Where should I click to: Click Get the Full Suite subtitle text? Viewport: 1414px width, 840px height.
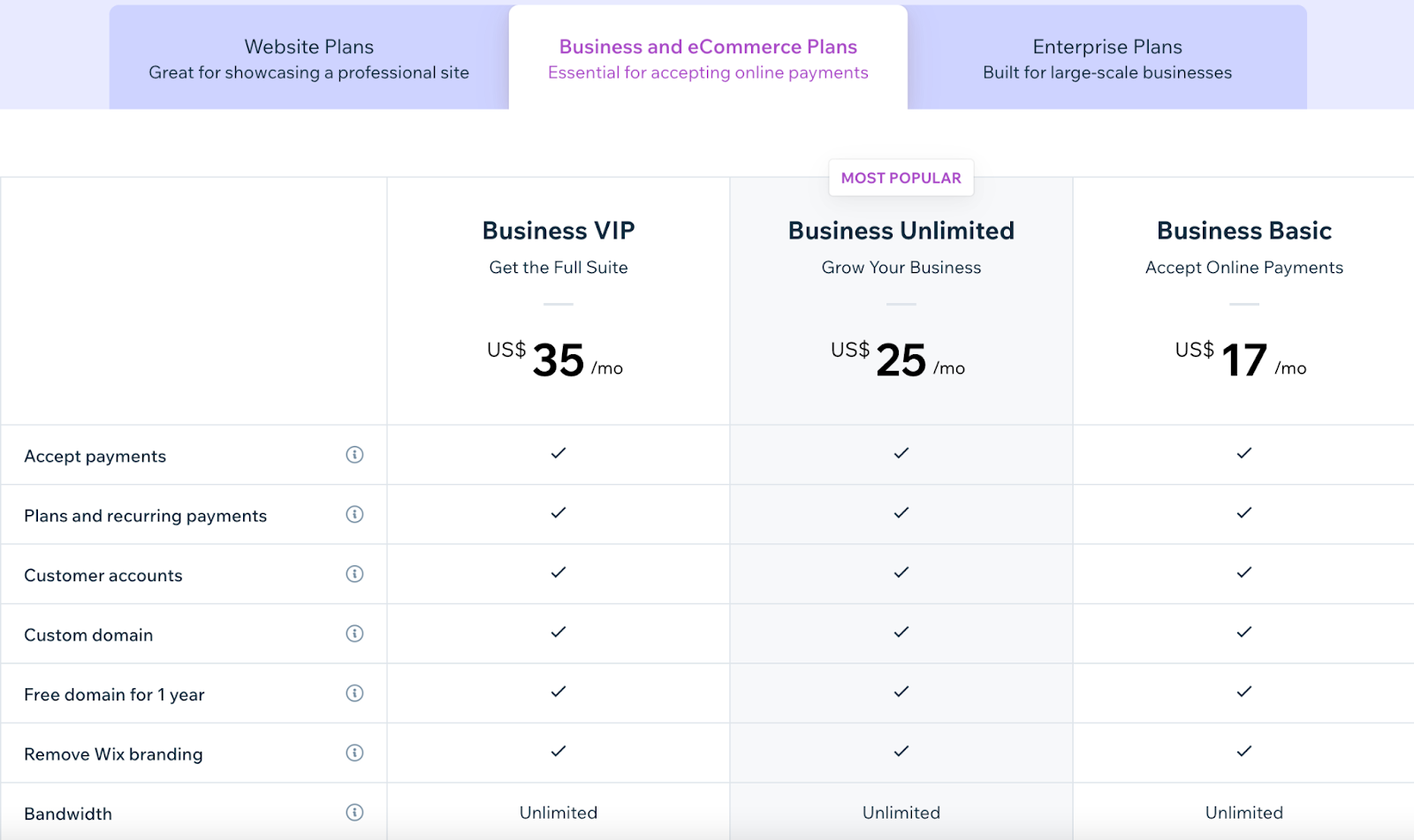click(x=558, y=267)
